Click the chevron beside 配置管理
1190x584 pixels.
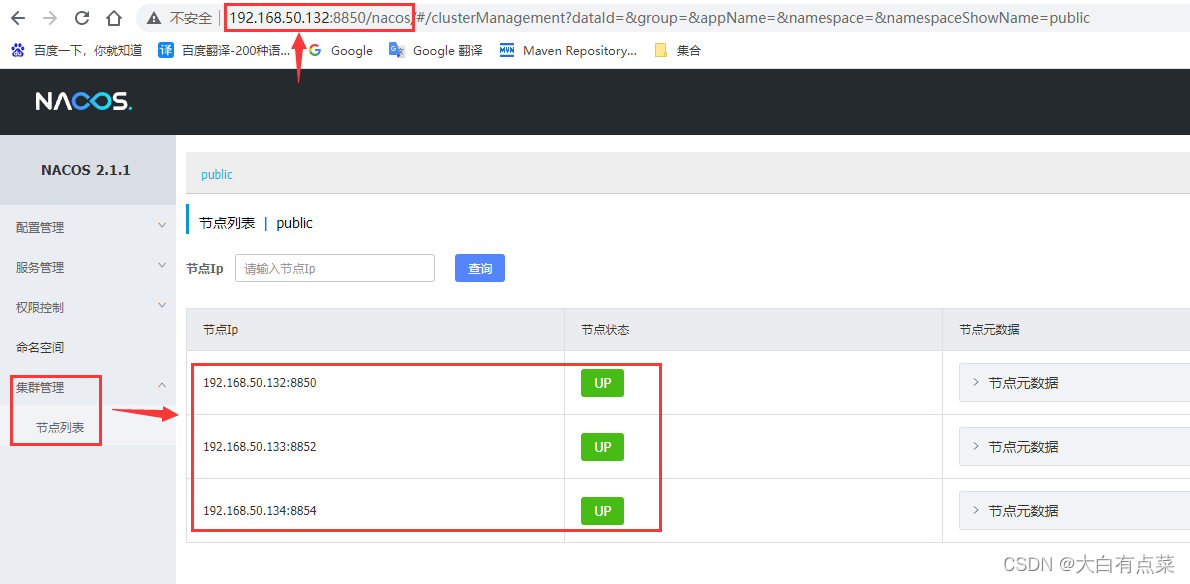(x=162, y=225)
